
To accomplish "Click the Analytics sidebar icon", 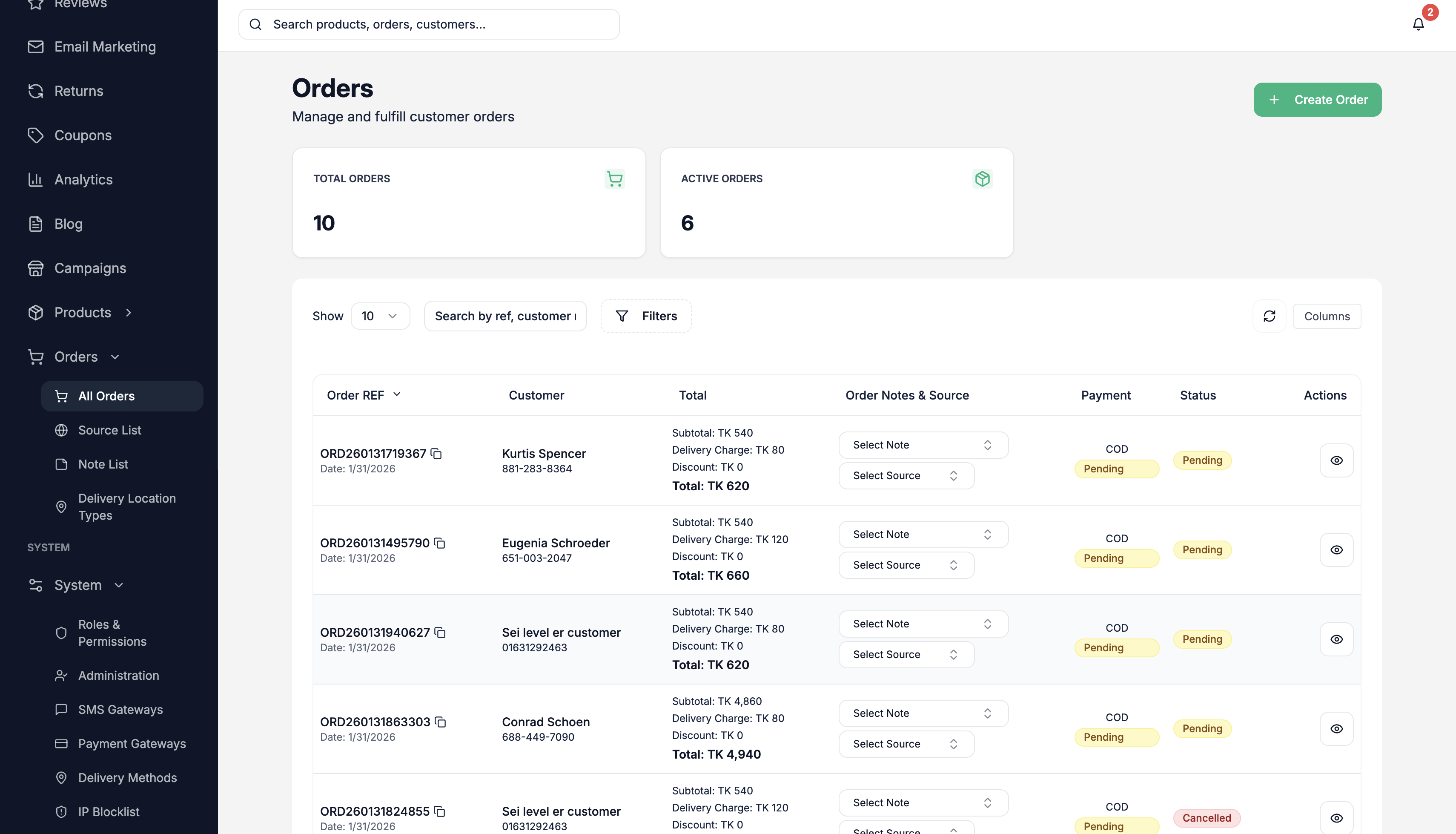I will (35, 179).
